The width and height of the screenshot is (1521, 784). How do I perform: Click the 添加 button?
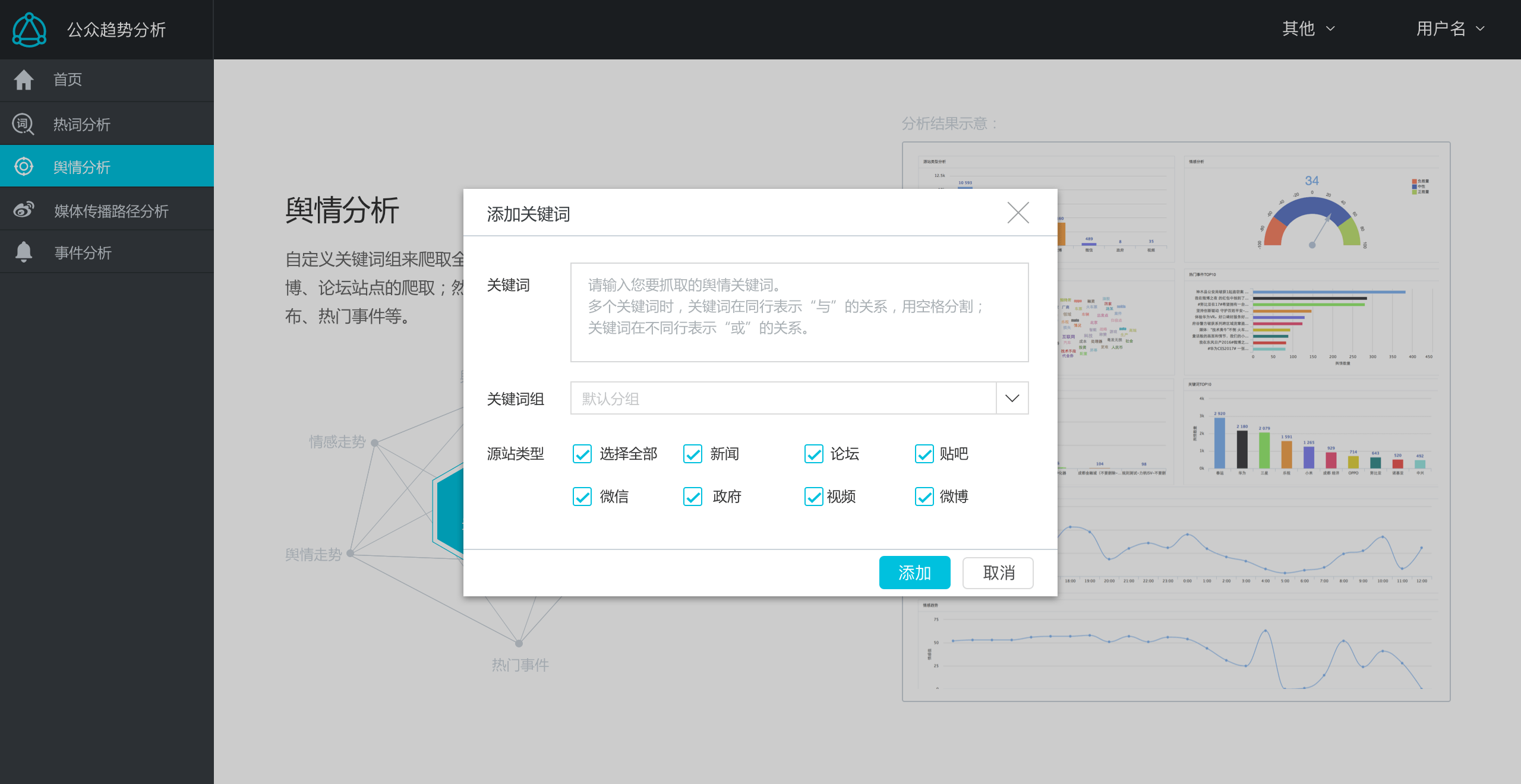(x=914, y=573)
